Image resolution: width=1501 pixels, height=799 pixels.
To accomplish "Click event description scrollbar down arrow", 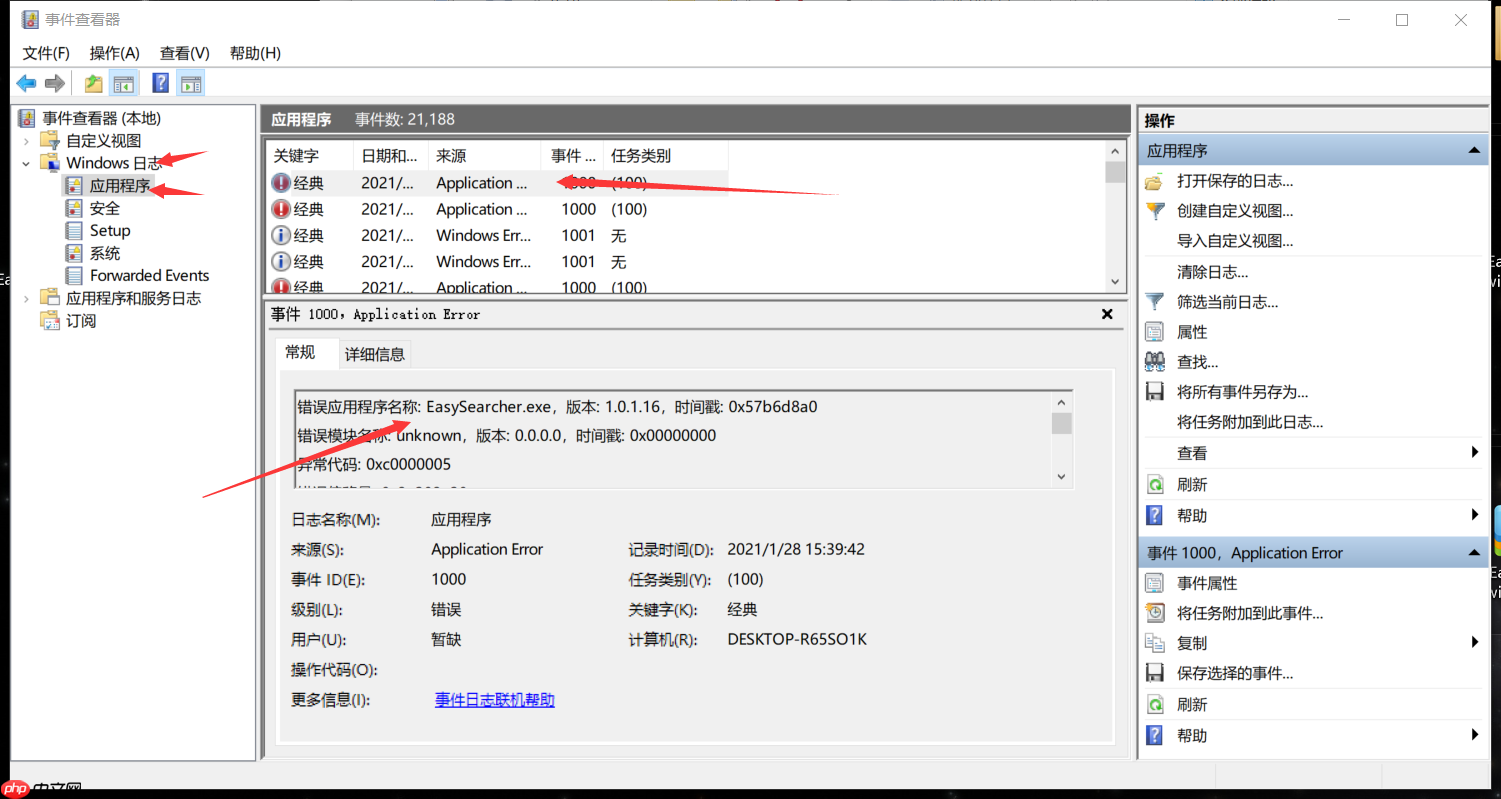I will pyautogui.click(x=1062, y=478).
